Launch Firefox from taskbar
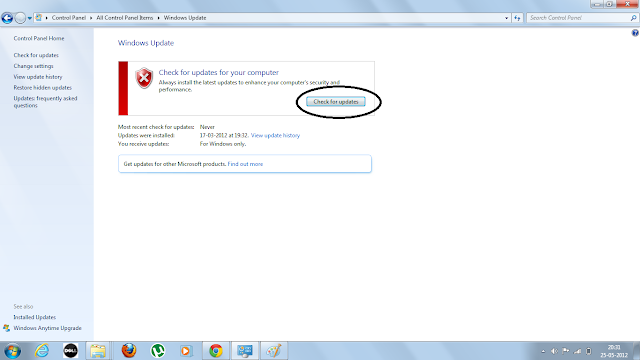 tap(129, 351)
